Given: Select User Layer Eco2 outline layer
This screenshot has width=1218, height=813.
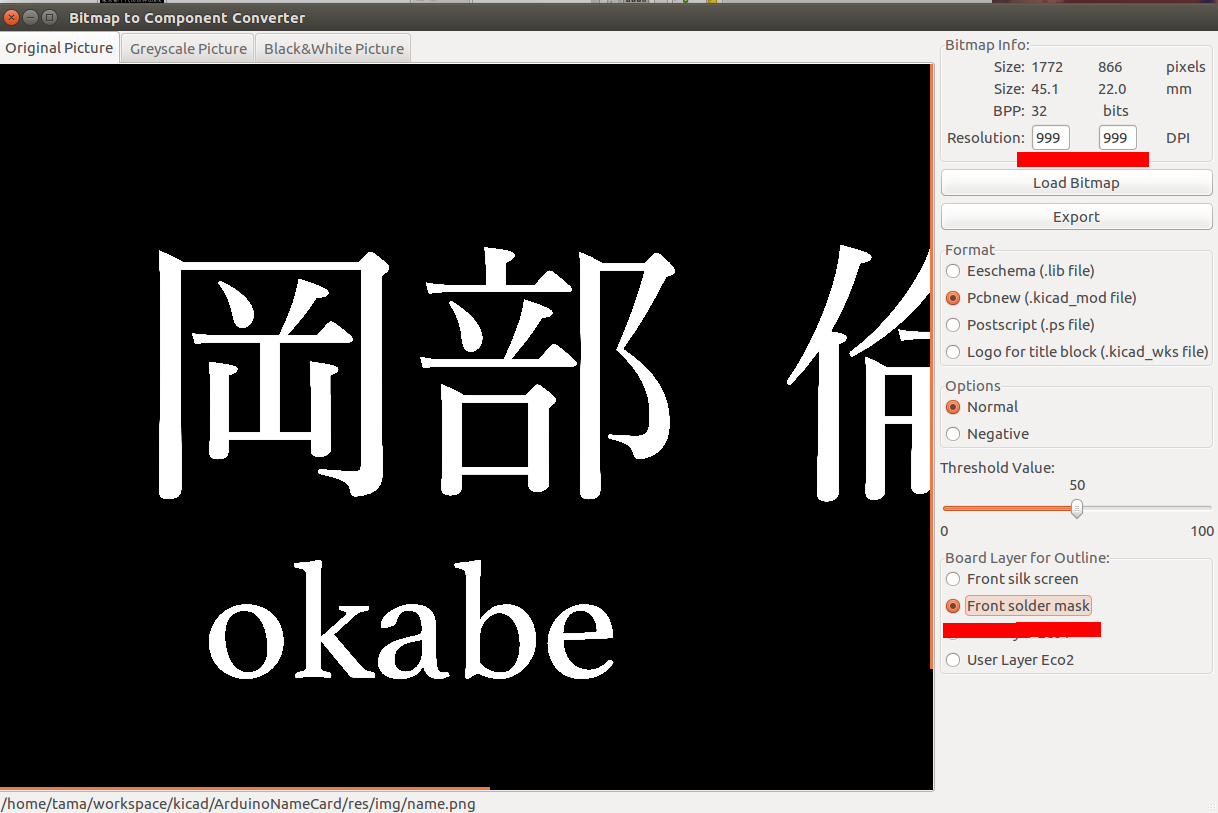Looking at the screenshot, I should click(x=953, y=659).
